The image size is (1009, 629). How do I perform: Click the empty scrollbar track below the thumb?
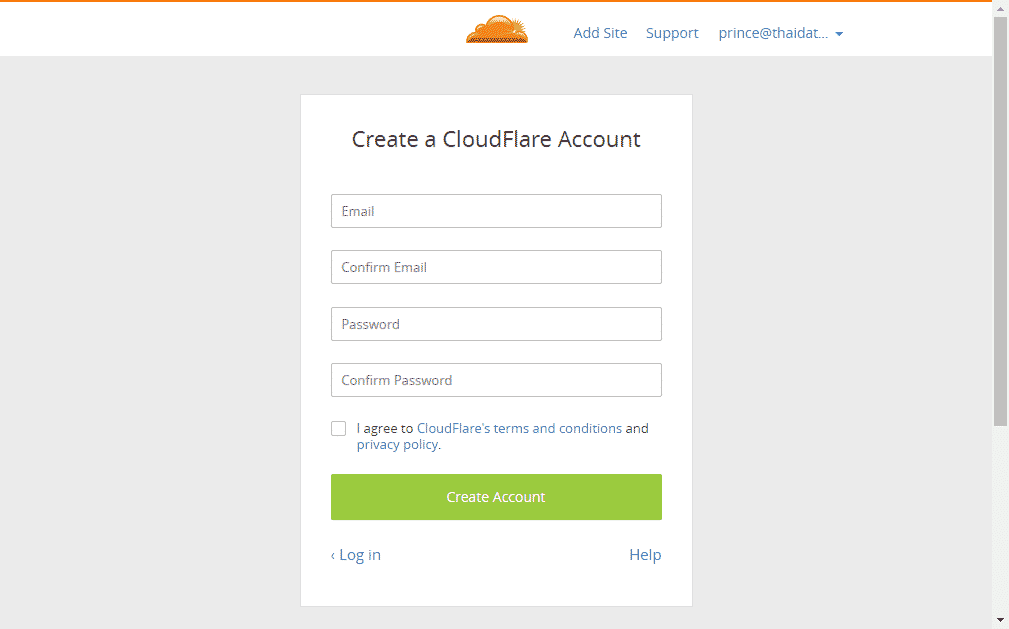(1000, 520)
